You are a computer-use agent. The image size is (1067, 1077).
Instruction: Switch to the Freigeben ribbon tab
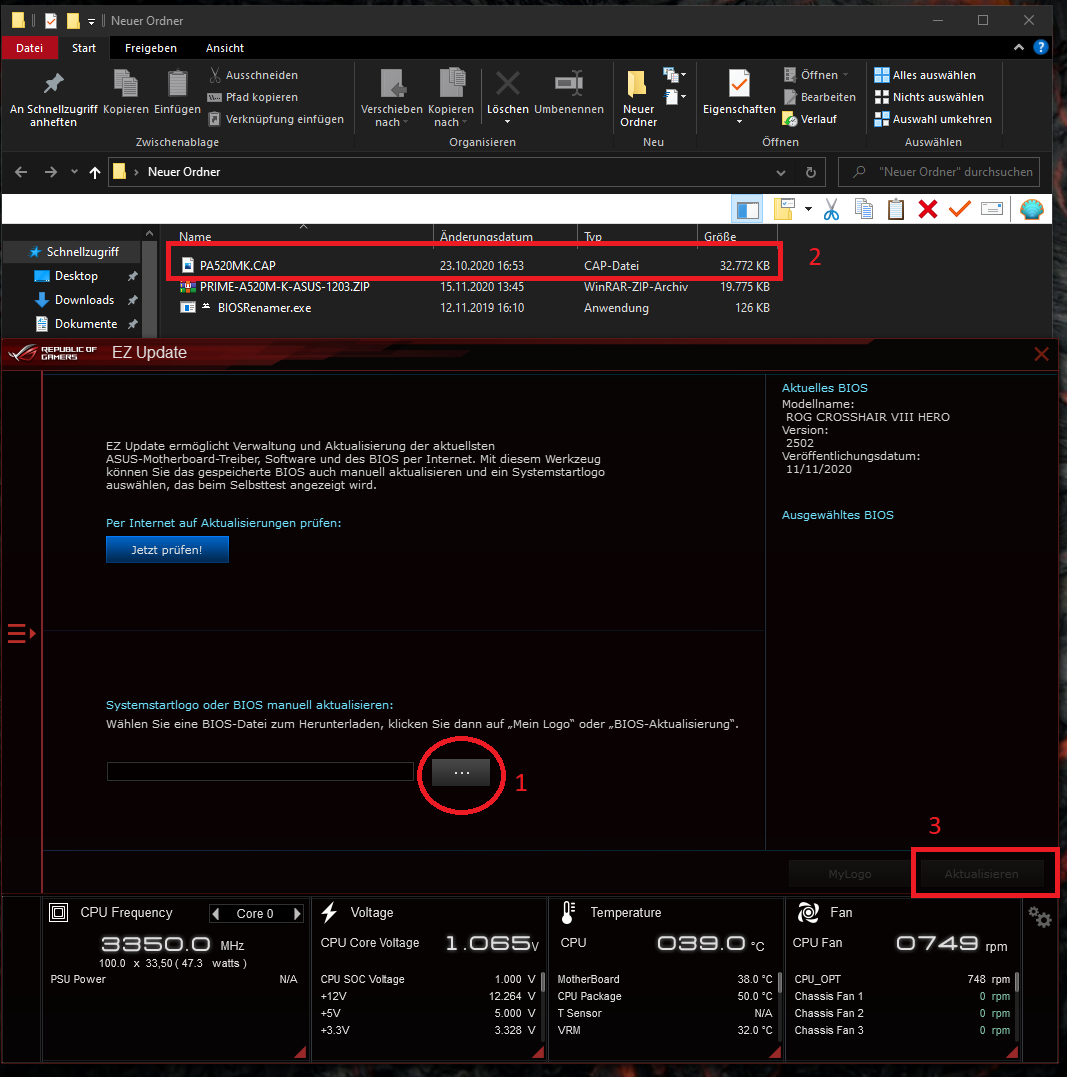(x=150, y=48)
